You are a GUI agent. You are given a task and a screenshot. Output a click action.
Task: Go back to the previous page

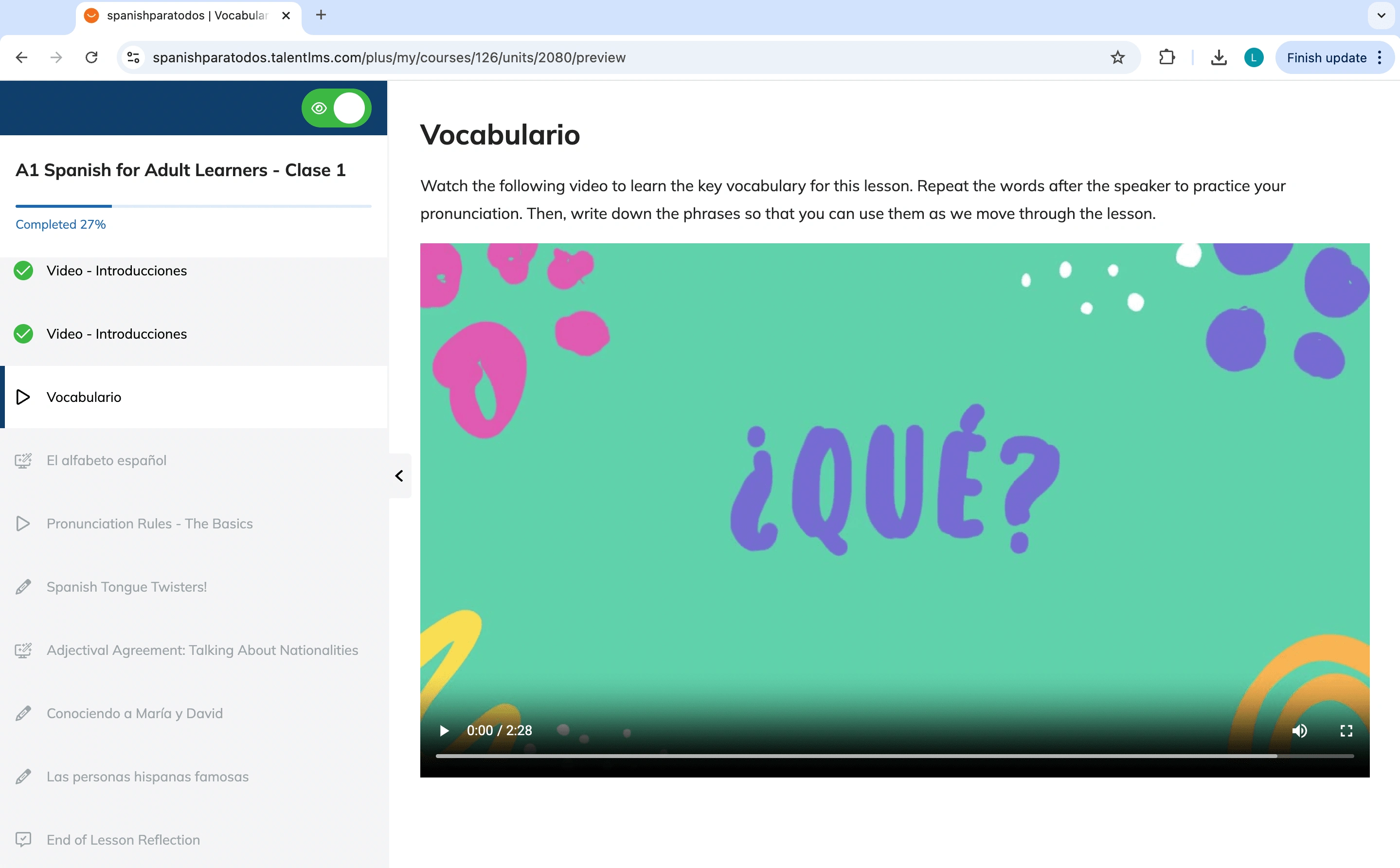coord(22,57)
